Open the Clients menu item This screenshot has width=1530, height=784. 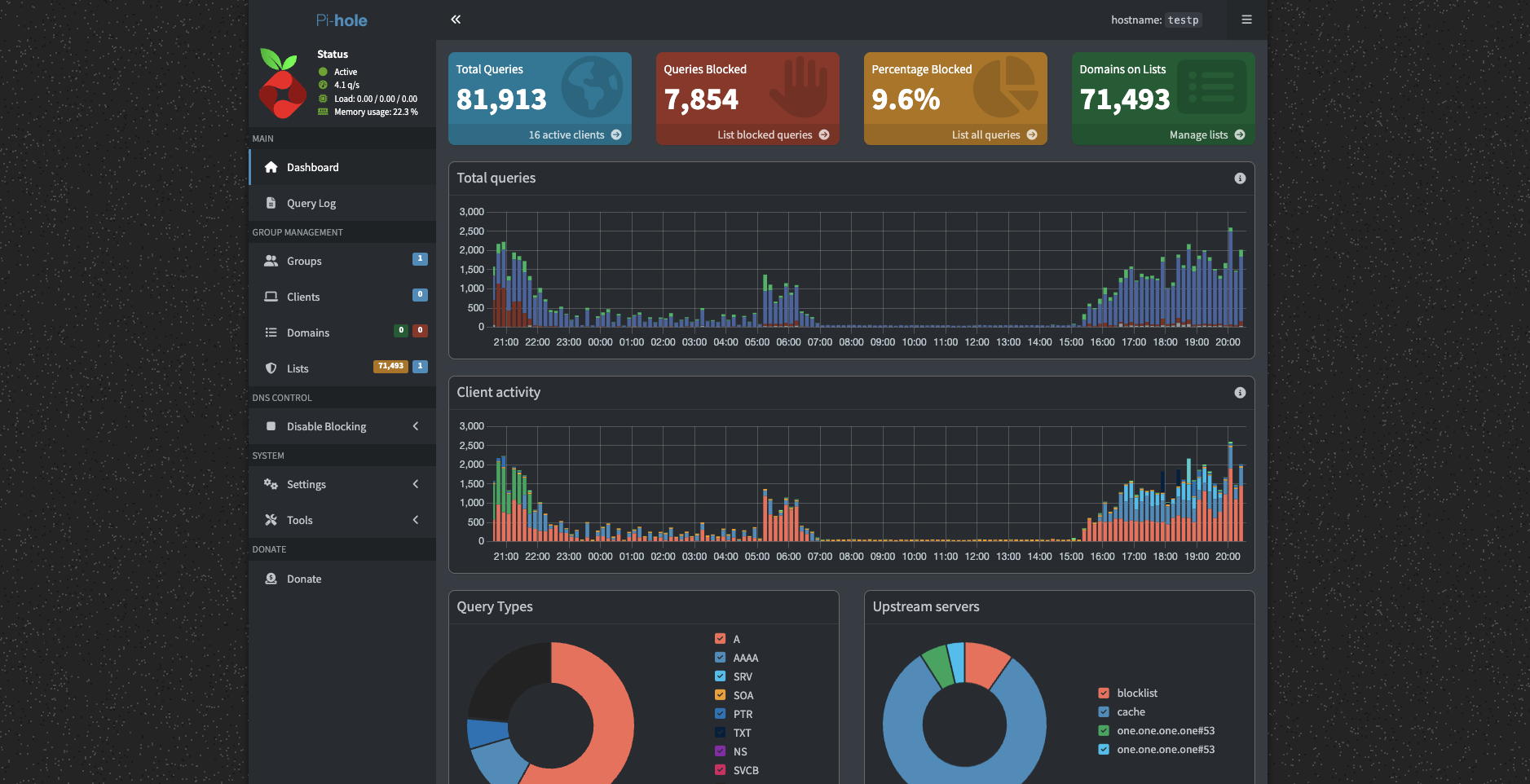pos(342,297)
